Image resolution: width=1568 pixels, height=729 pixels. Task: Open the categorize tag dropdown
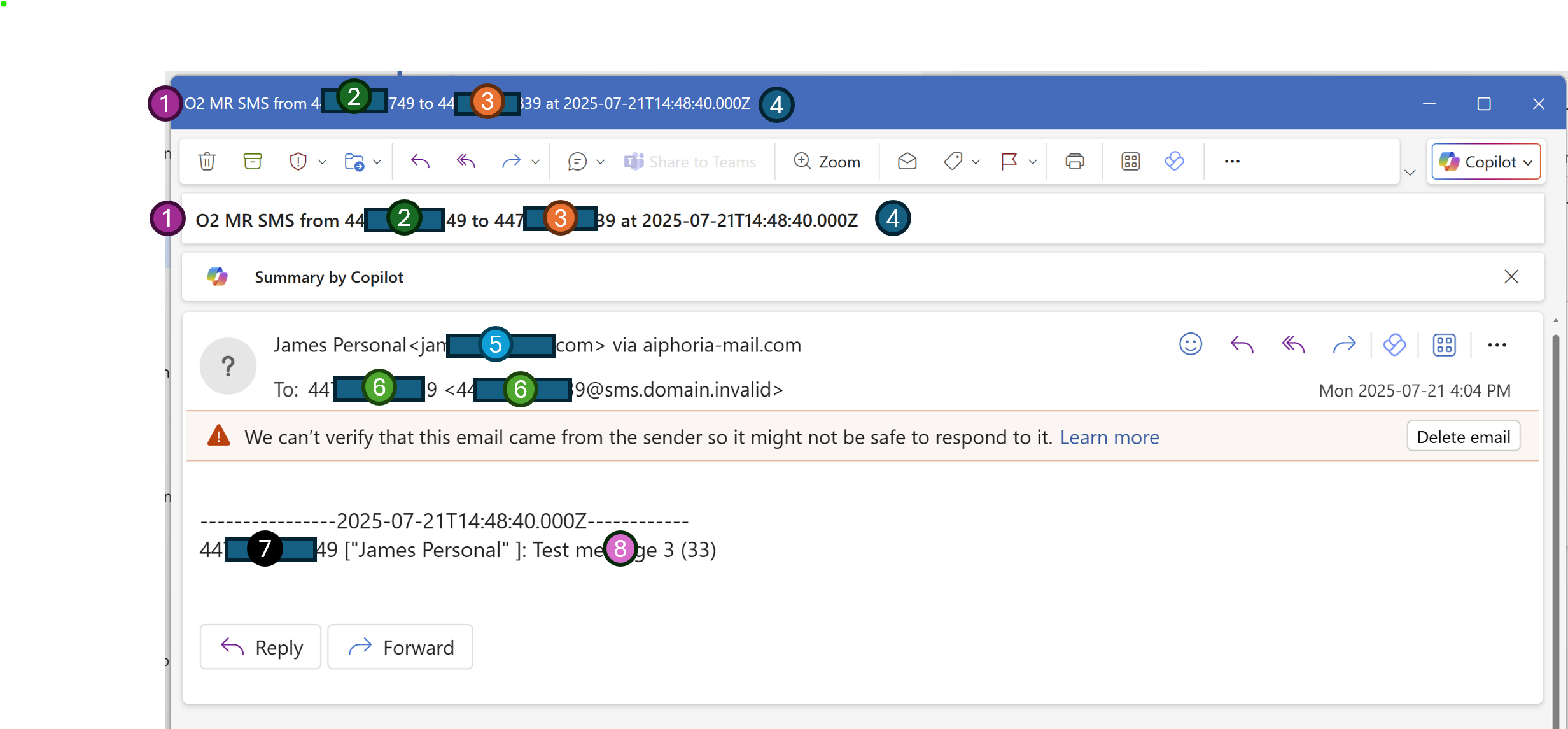click(974, 161)
